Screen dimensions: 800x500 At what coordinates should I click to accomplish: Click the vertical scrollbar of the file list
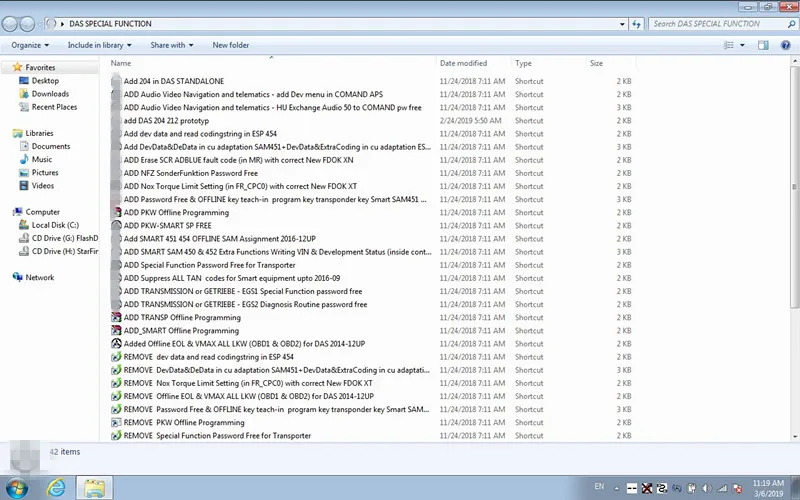(794, 186)
